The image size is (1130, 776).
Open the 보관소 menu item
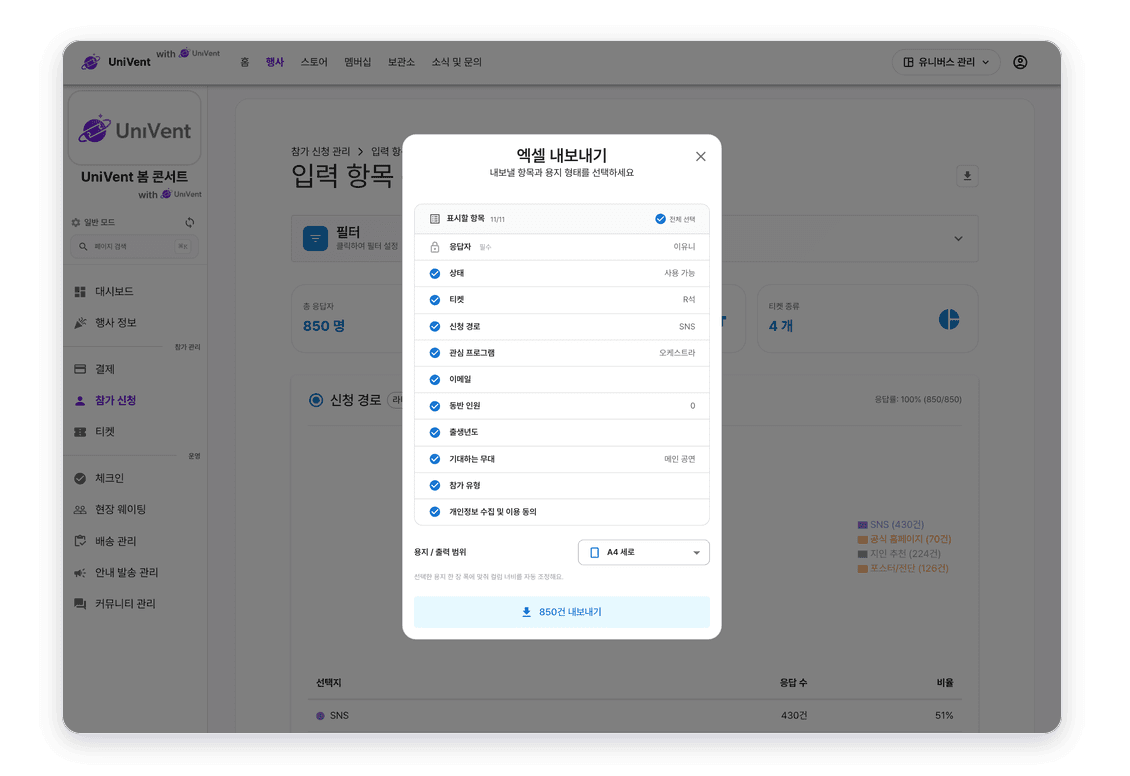pos(401,62)
